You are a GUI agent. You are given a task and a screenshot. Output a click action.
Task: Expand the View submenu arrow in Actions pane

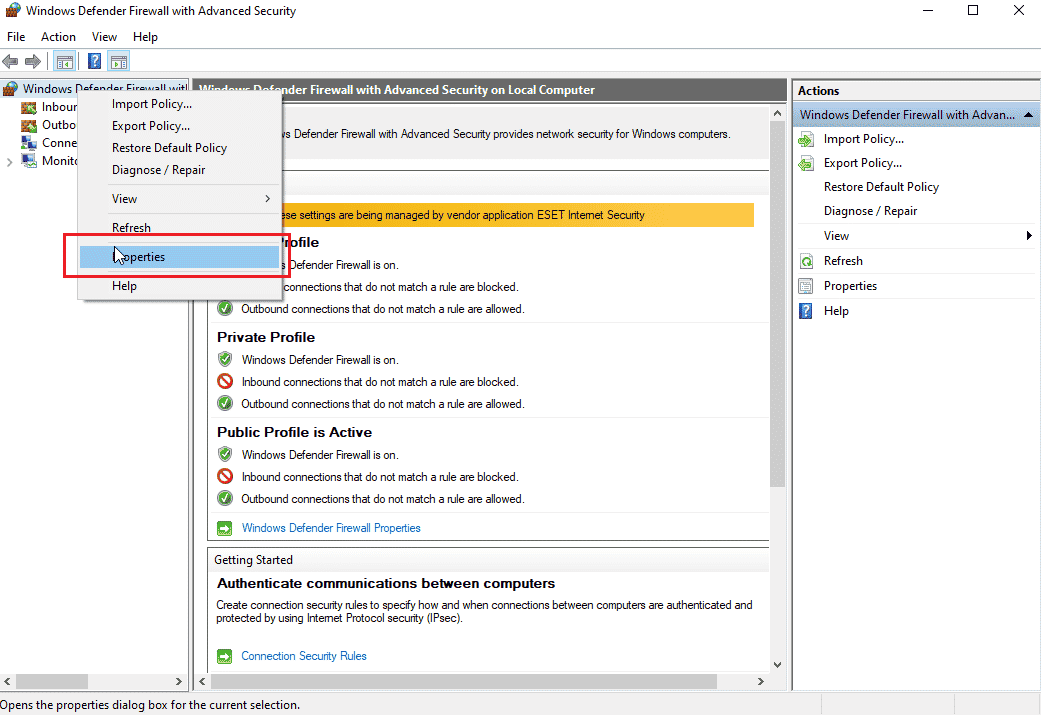(x=1029, y=236)
